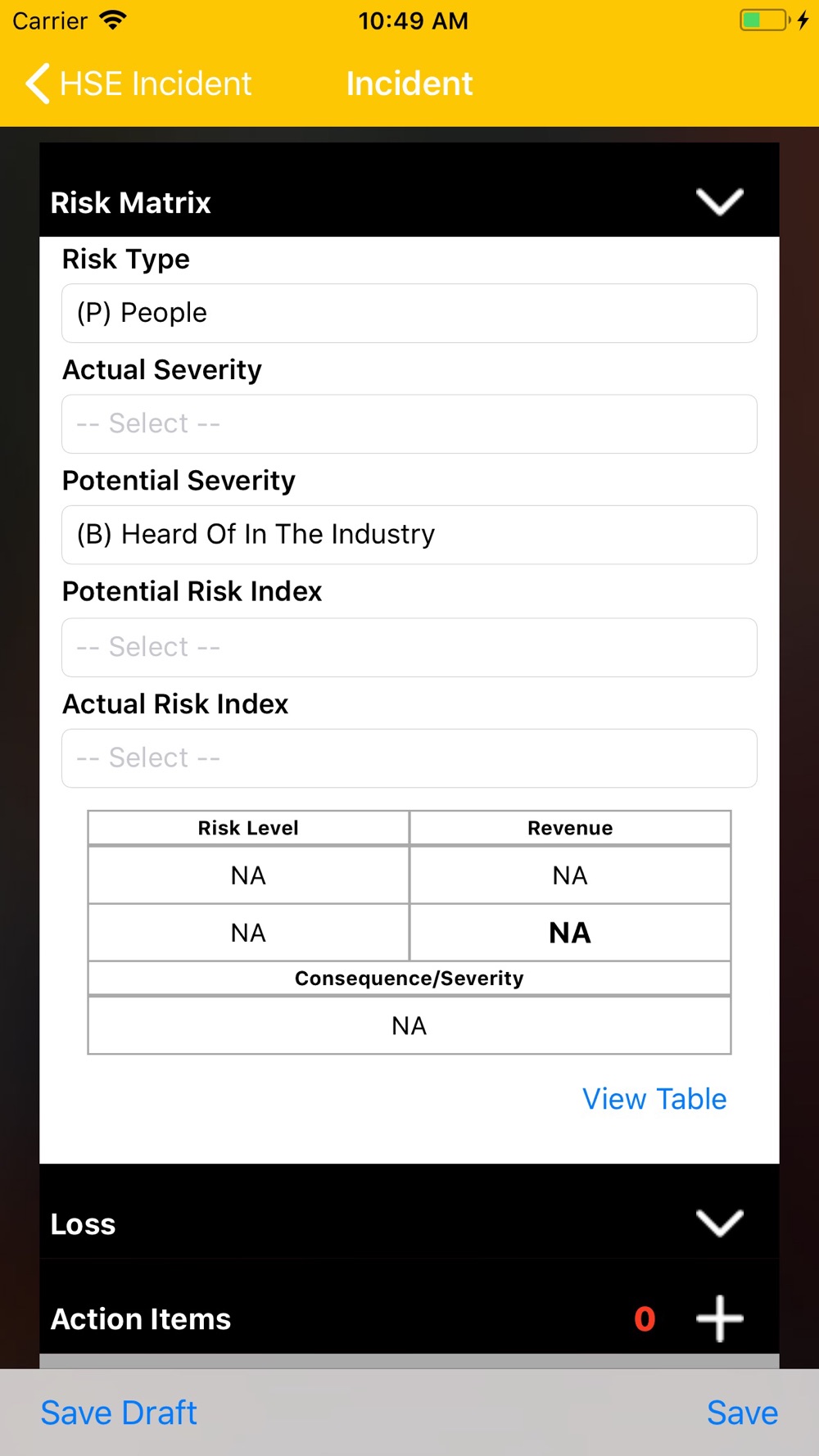The height and width of the screenshot is (1456, 819).
Task: Tap the Action Items header label
Action: point(141,1319)
